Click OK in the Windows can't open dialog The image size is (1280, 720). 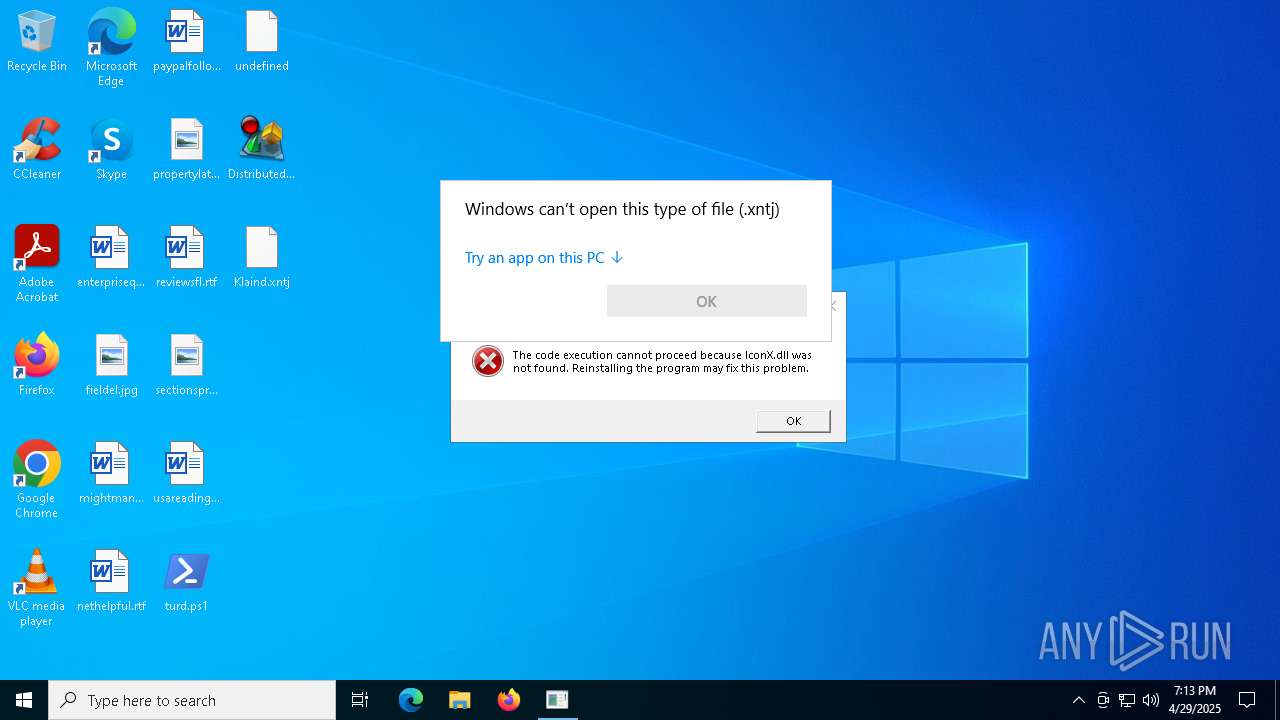click(x=707, y=301)
